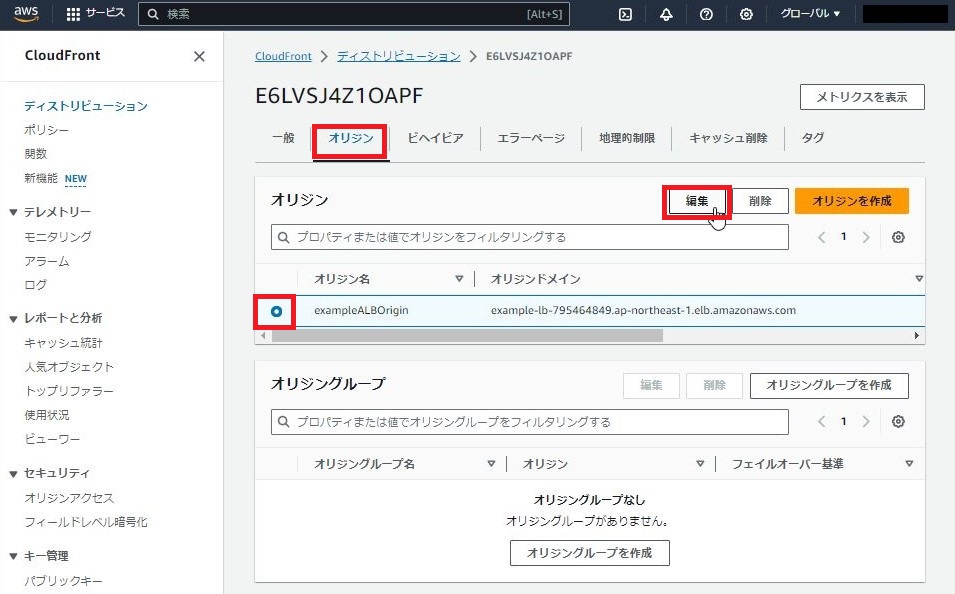Open the オリジン table preferences gear

(897, 237)
